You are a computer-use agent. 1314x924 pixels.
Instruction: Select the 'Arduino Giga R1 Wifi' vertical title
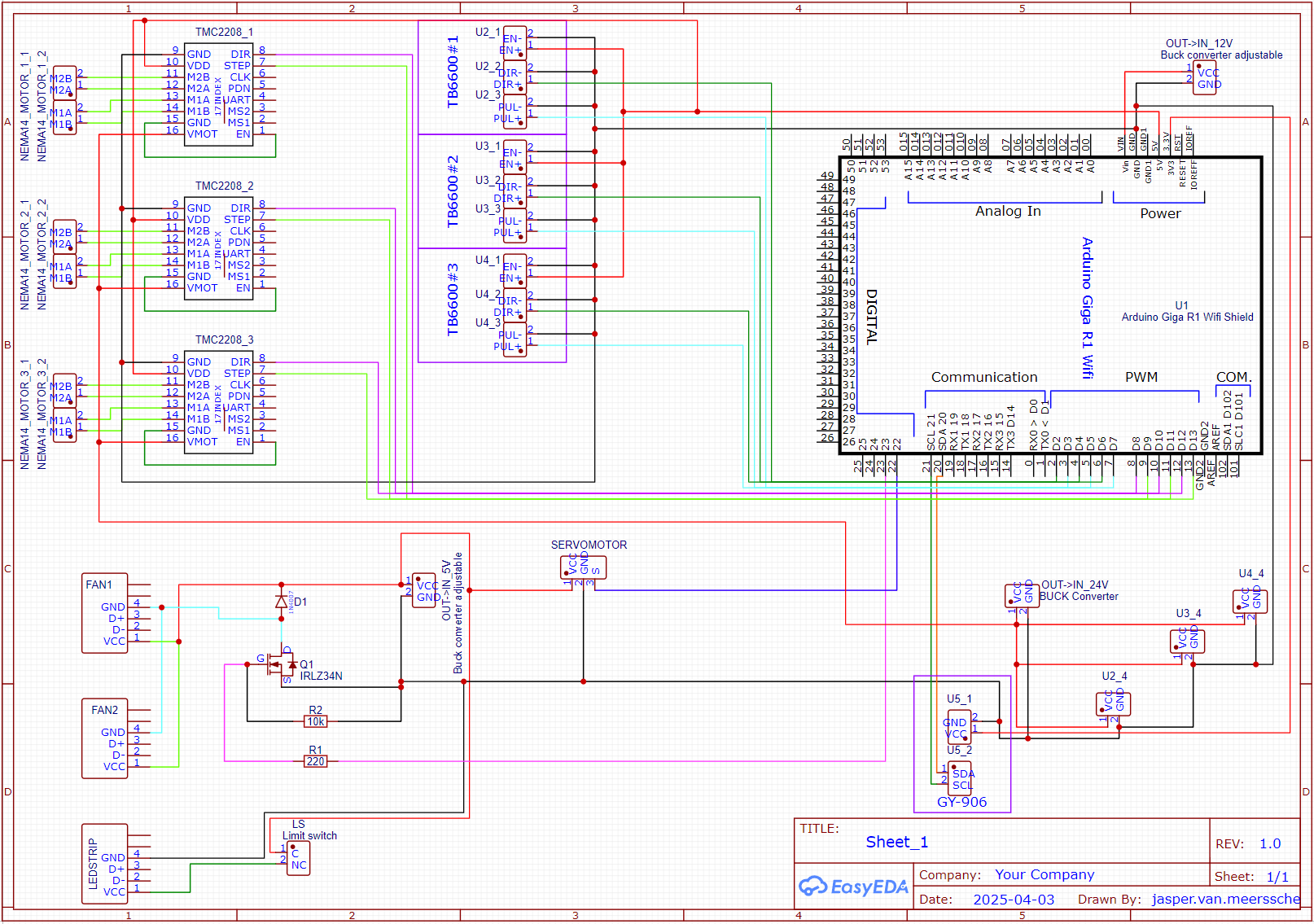(1087, 308)
